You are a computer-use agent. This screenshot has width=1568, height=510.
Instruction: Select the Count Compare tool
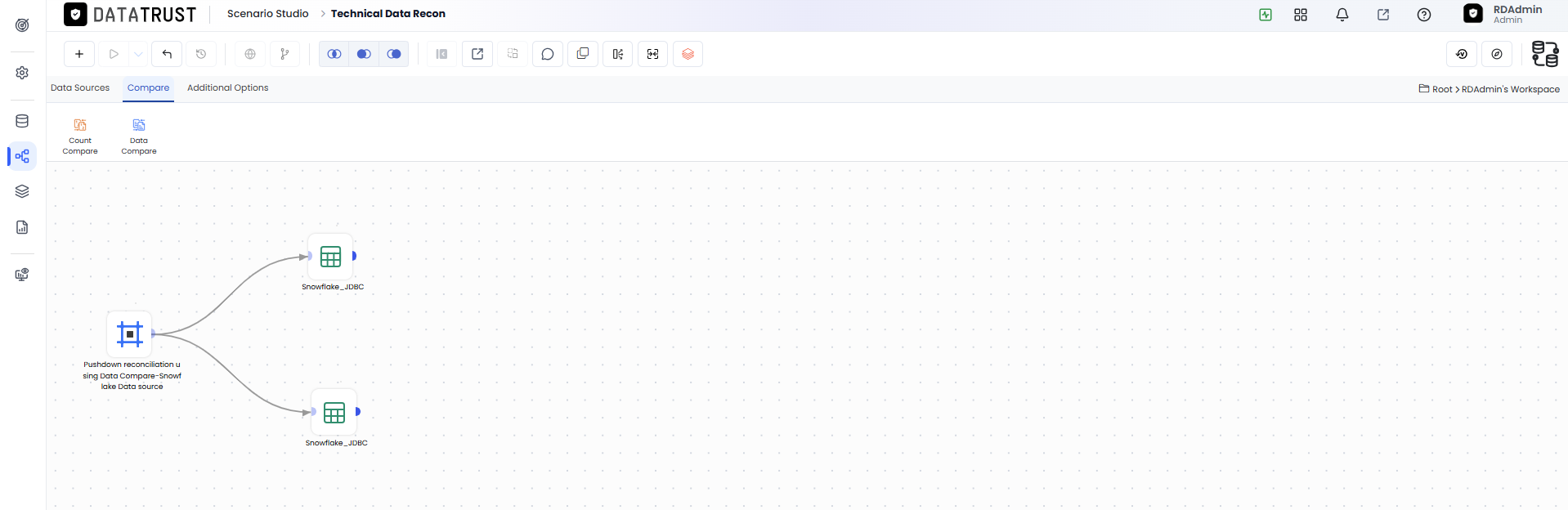click(x=80, y=136)
